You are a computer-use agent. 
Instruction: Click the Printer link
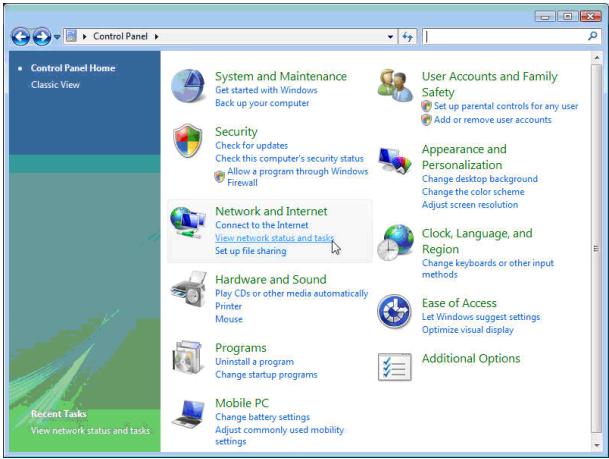[228, 306]
